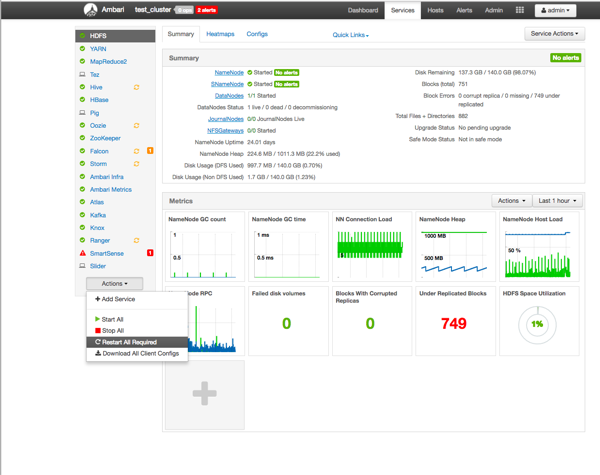The height and width of the screenshot is (475, 600).
Task: Click the Pig client laptop icon
Action: click(82, 113)
